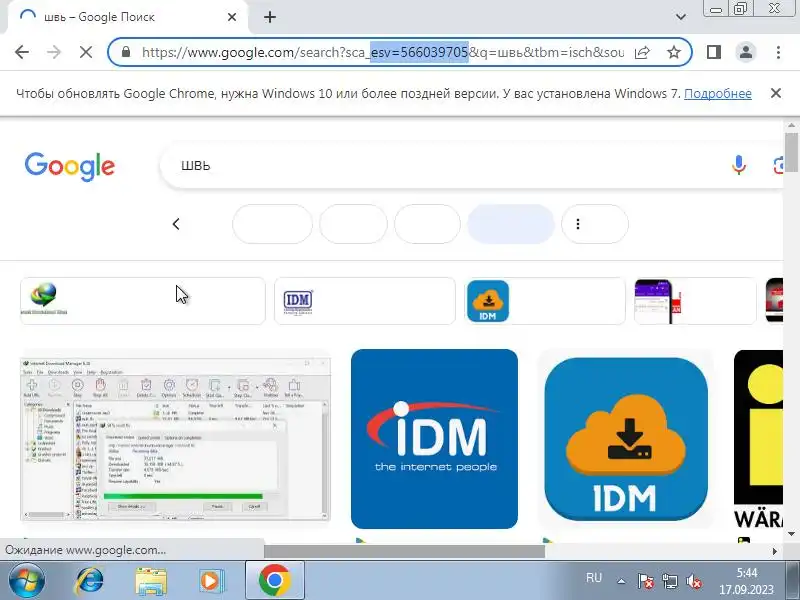Select the second empty filter chip
Screen dimensions: 800x600
coord(354,224)
